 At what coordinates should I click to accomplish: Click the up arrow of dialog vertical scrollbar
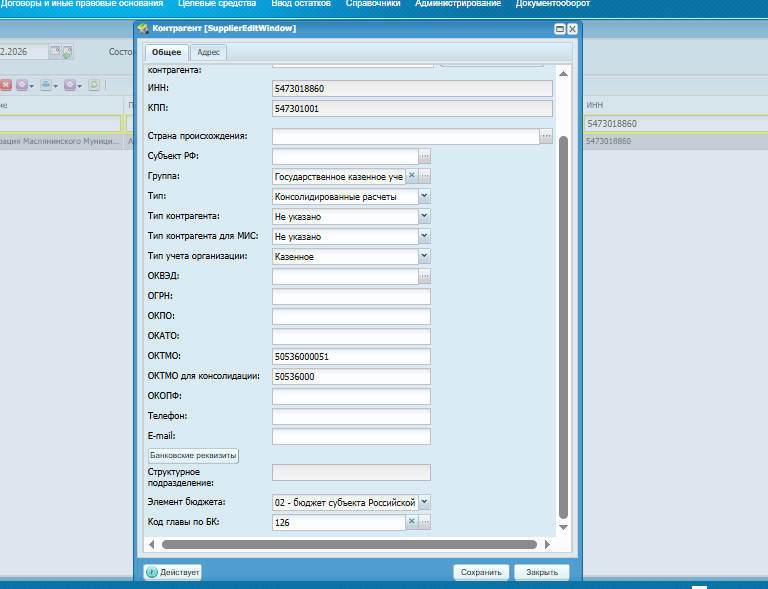click(x=563, y=73)
